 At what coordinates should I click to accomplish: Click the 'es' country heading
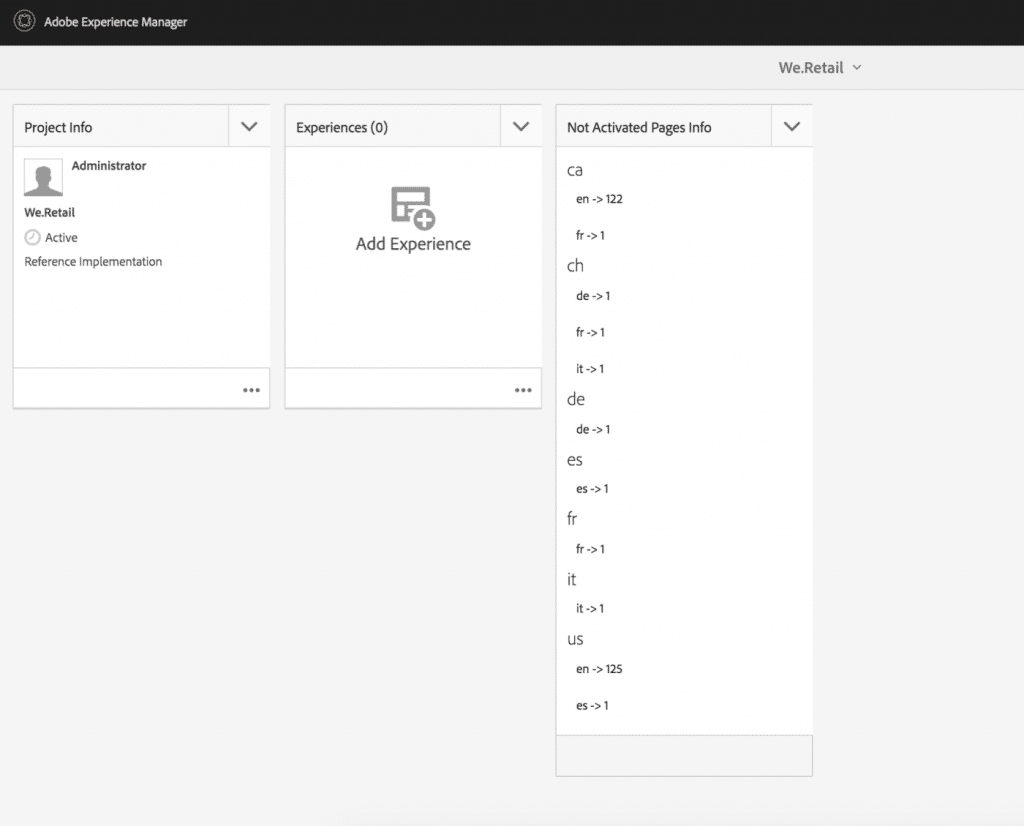575,460
